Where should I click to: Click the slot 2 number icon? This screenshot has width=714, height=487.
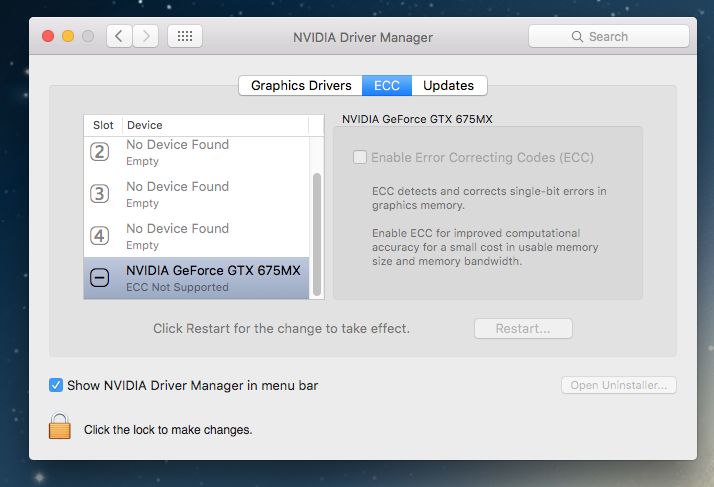[99, 152]
